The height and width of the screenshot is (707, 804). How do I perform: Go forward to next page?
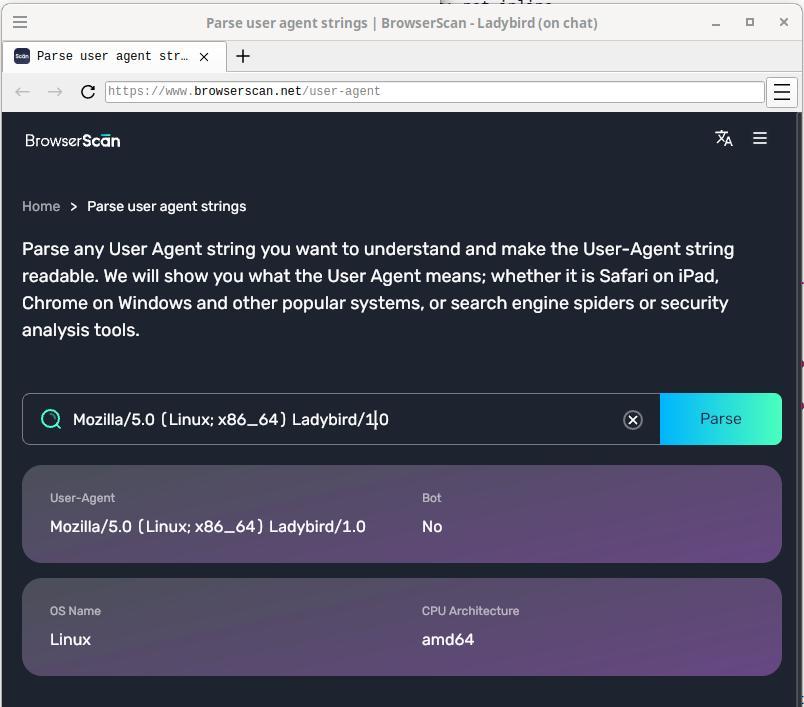pos(55,92)
